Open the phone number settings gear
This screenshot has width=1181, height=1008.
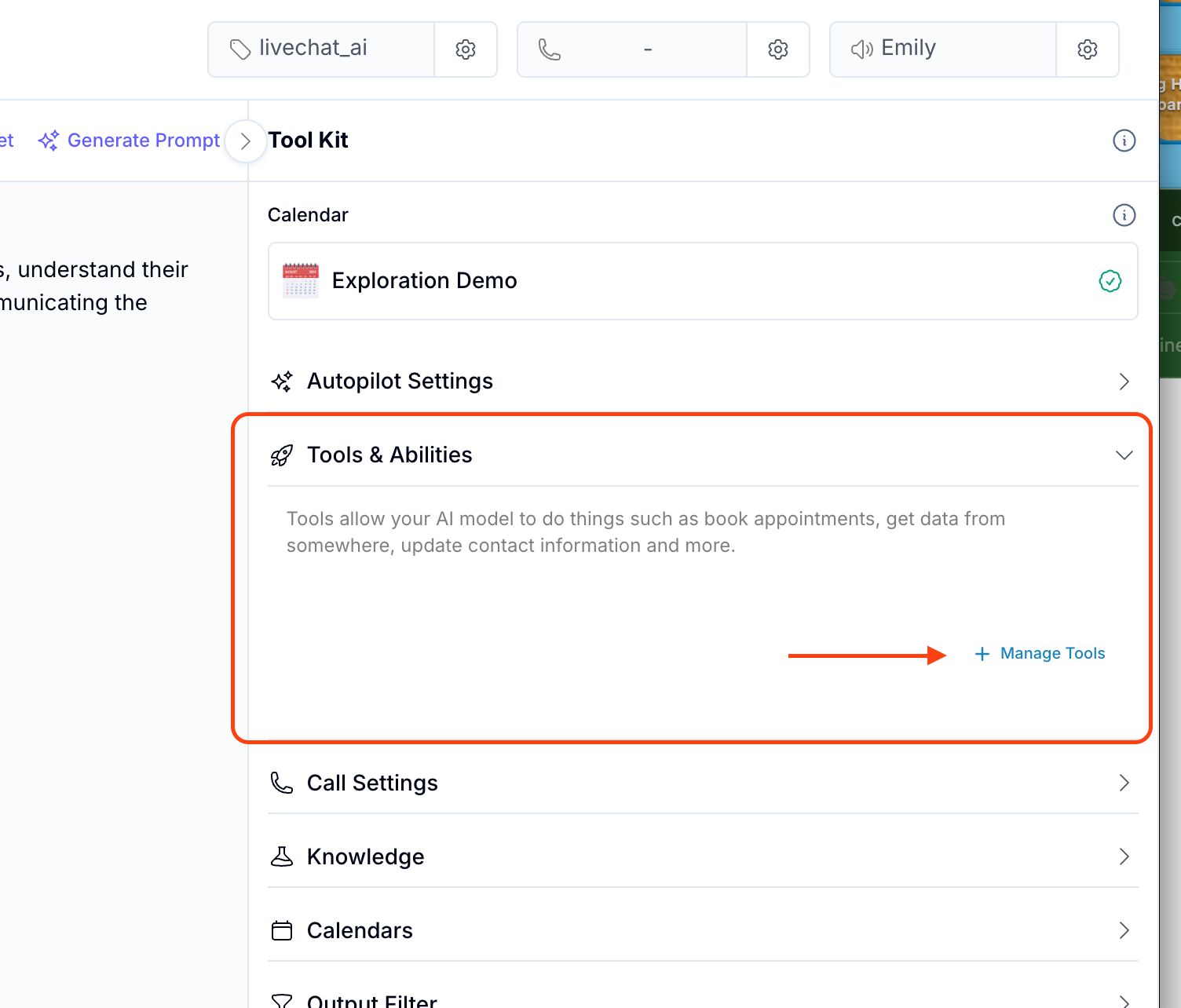777,49
